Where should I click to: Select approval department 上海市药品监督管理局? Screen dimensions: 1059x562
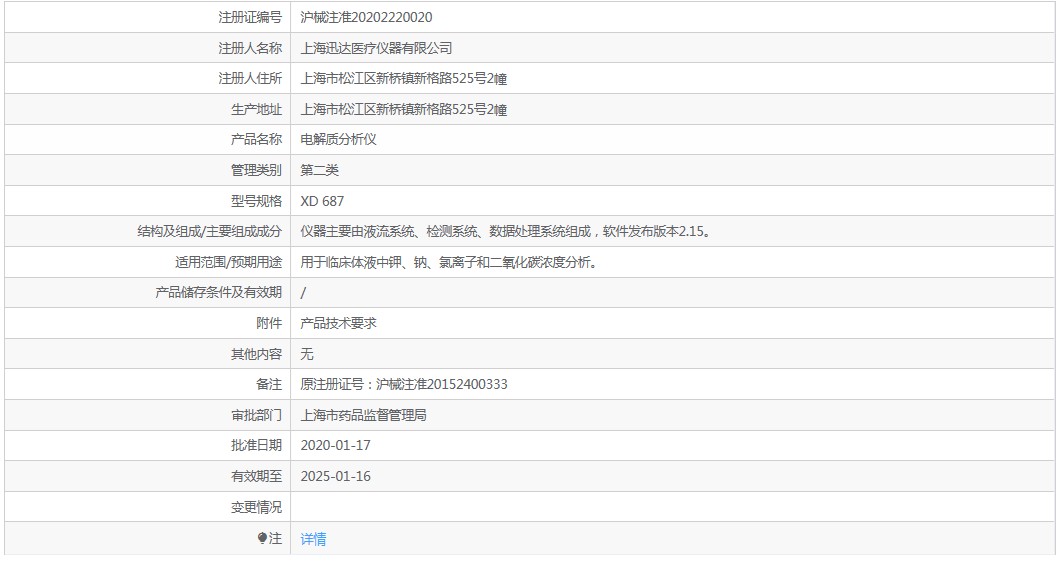(x=363, y=415)
